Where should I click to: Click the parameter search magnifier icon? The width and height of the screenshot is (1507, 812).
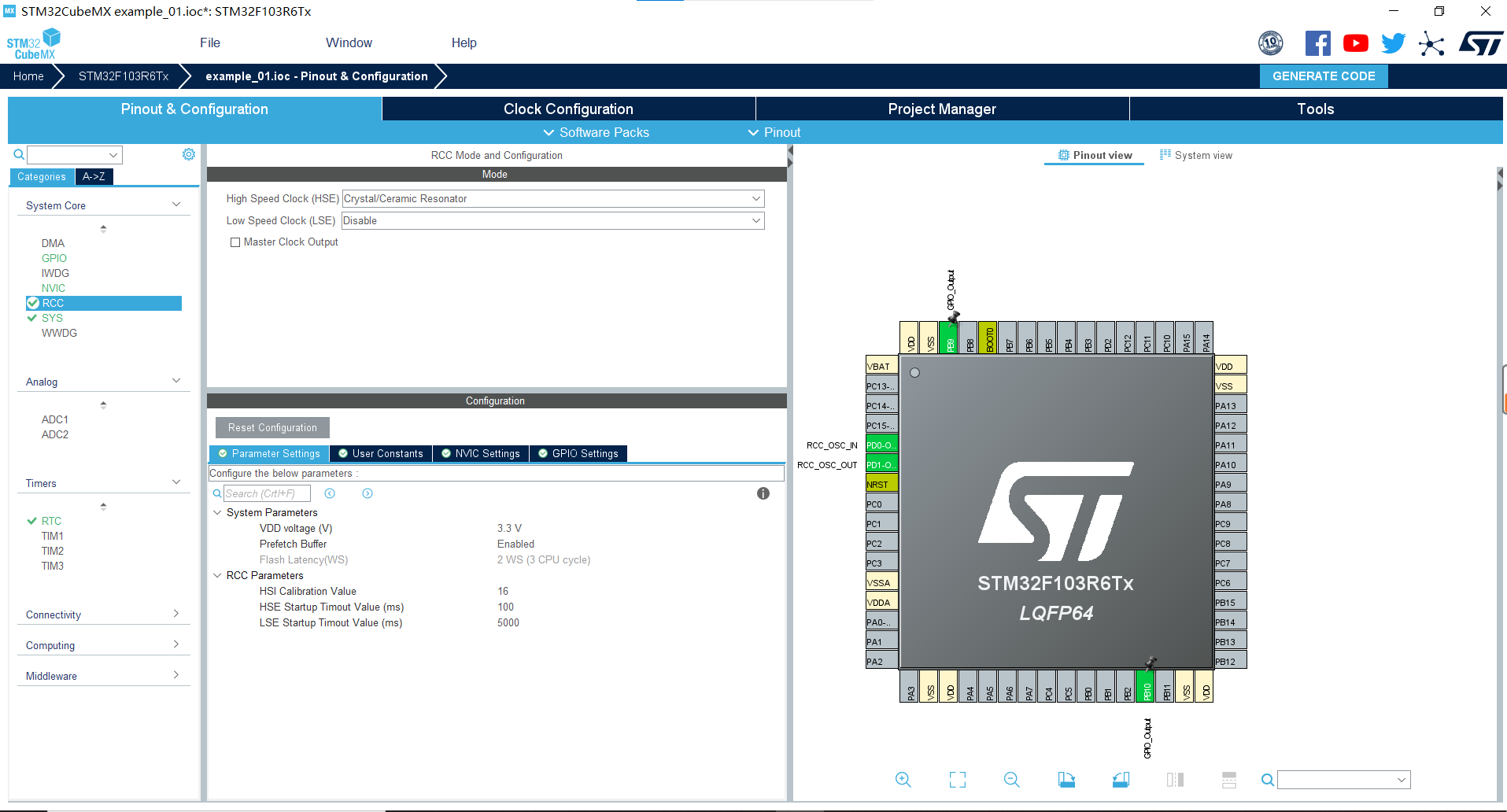(217, 493)
